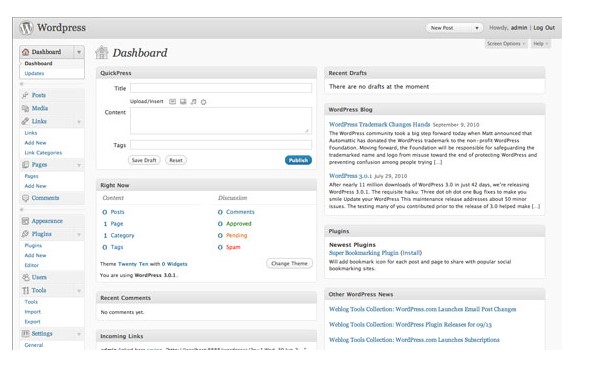Click the Reset button in QuickPress

click(x=176, y=160)
